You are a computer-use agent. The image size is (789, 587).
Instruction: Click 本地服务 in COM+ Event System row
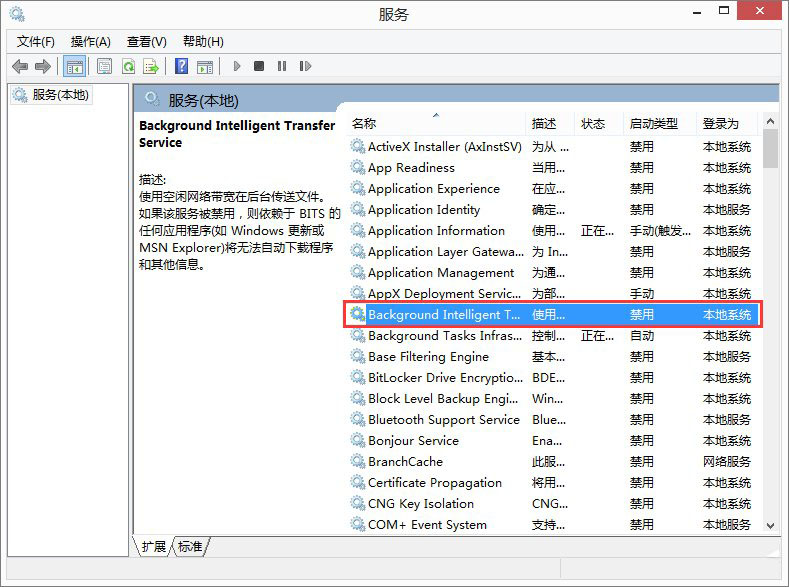click(727, 525)
